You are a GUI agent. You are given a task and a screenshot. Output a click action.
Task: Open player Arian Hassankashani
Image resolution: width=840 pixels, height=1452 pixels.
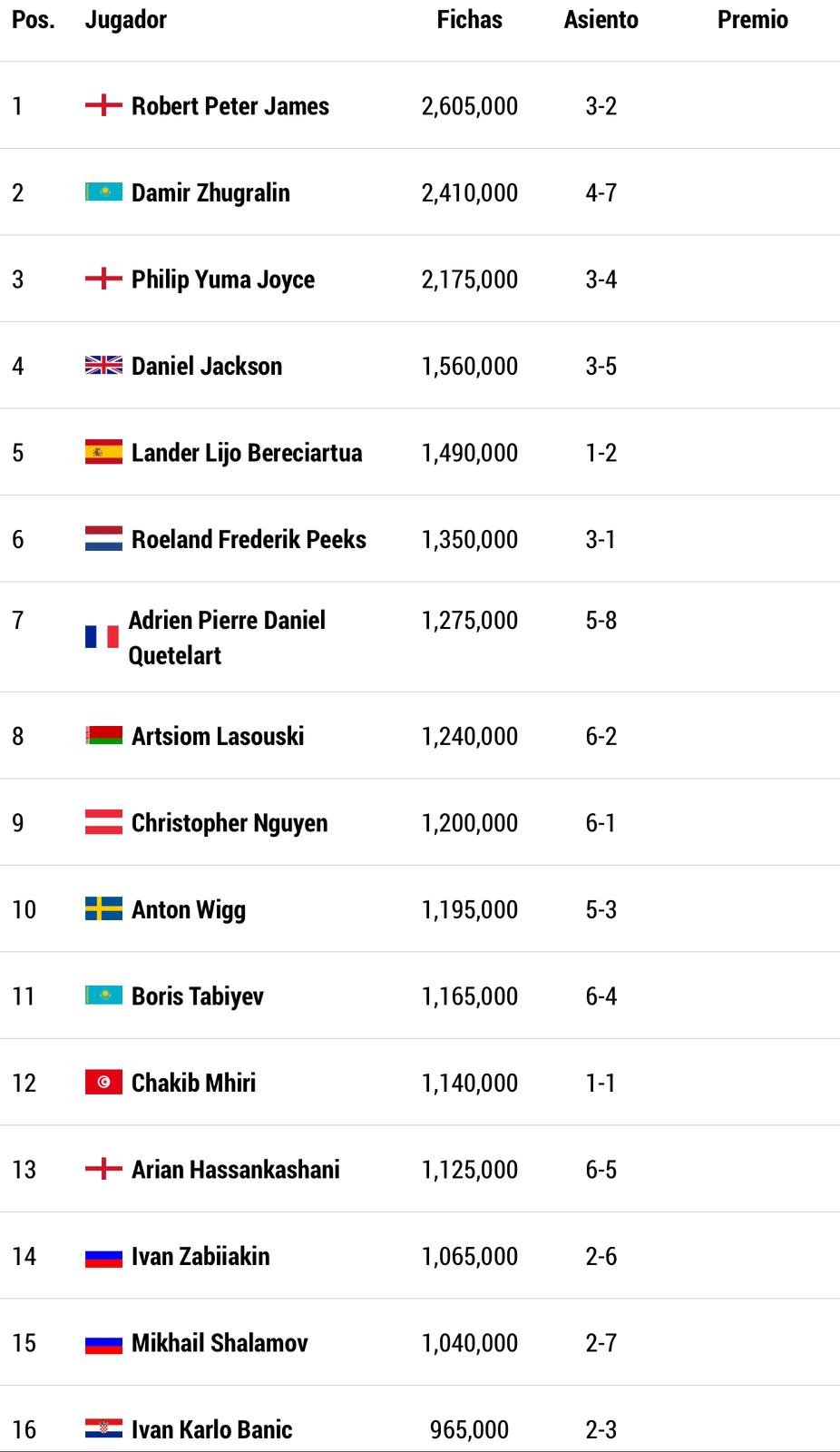[236, 1170]
